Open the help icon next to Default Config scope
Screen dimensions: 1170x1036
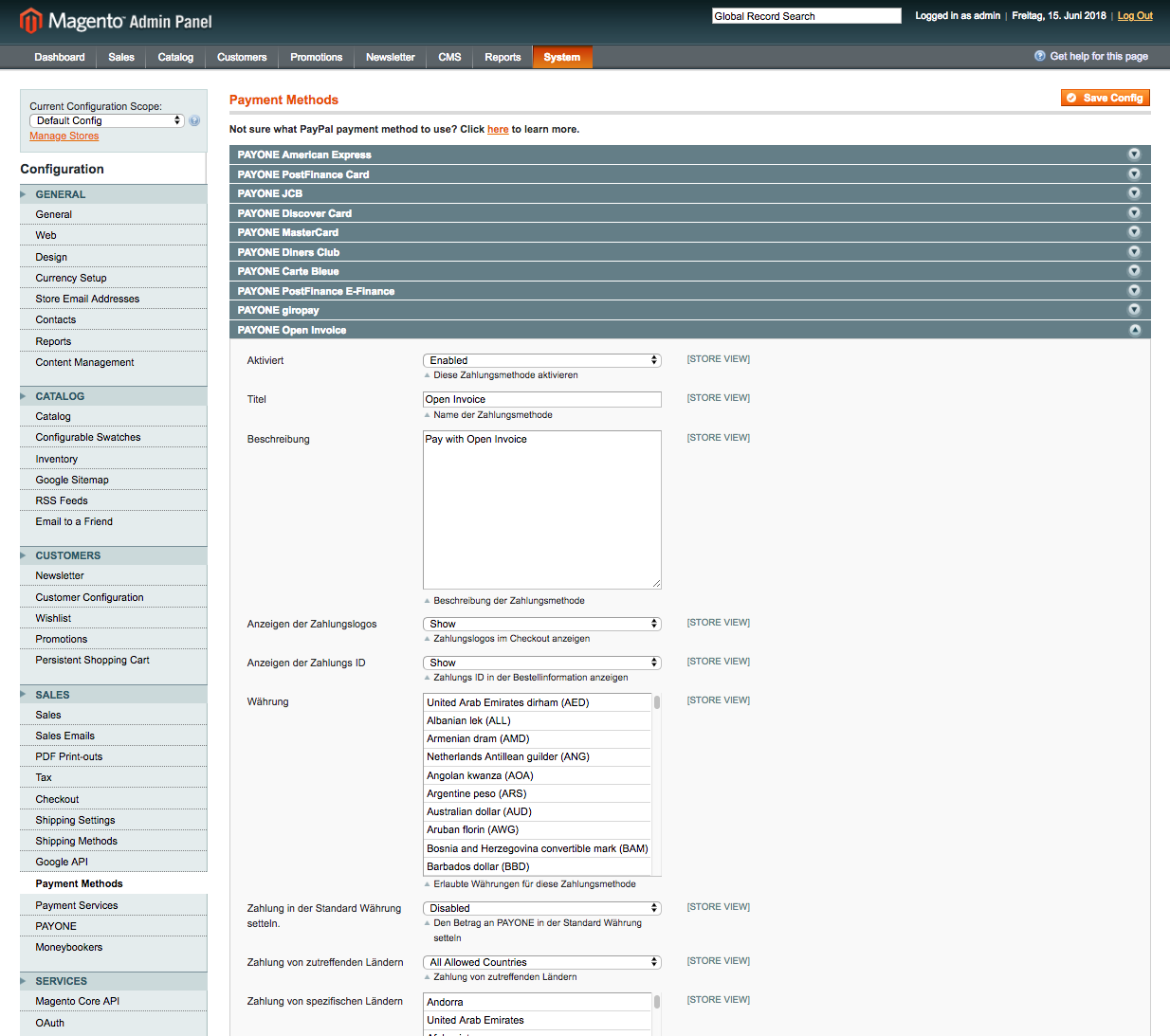click(x=194, y=120)
